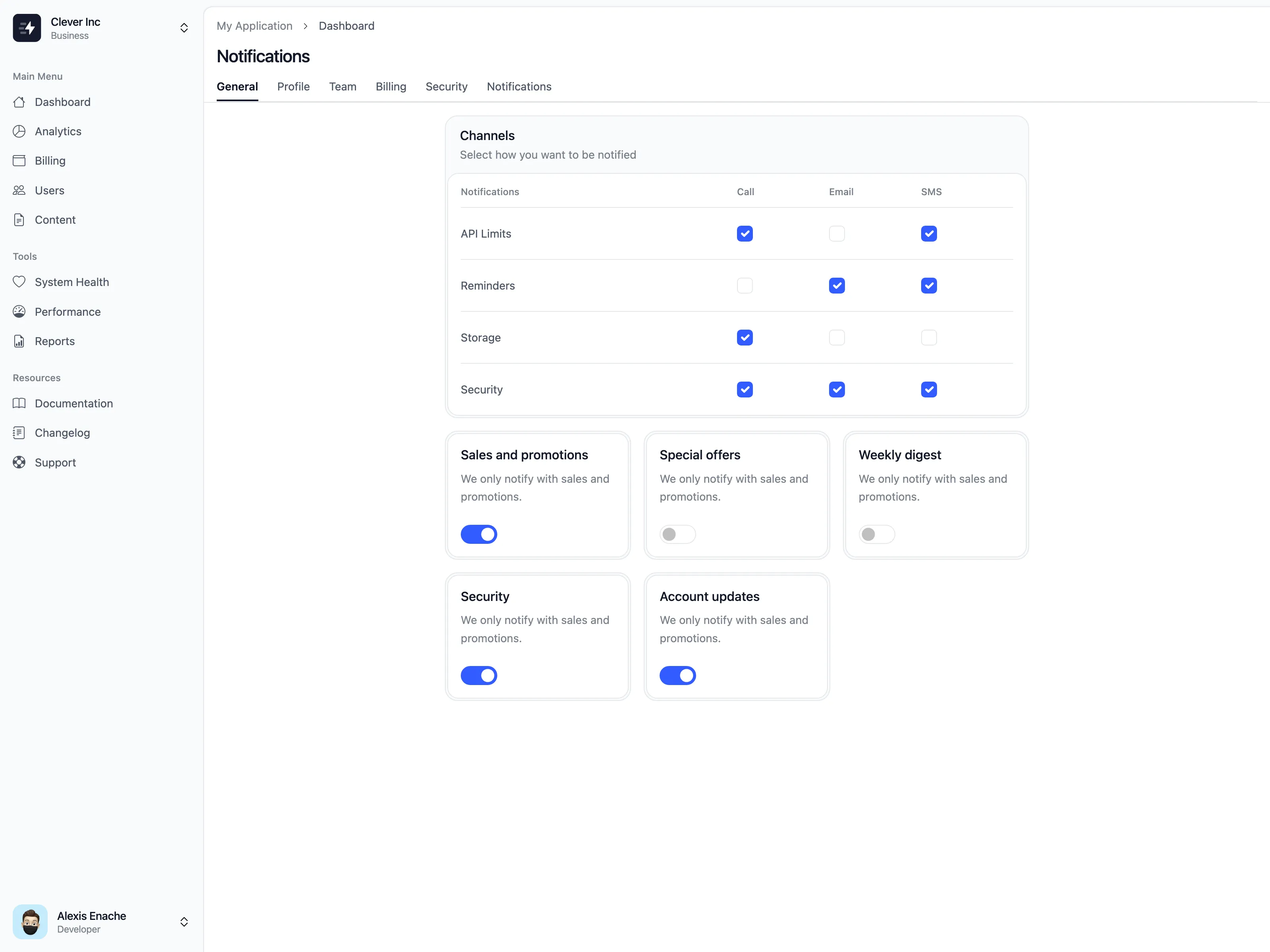1270x952 pixels.
Task: Click the Performance gauge icon
Action: 19,312
